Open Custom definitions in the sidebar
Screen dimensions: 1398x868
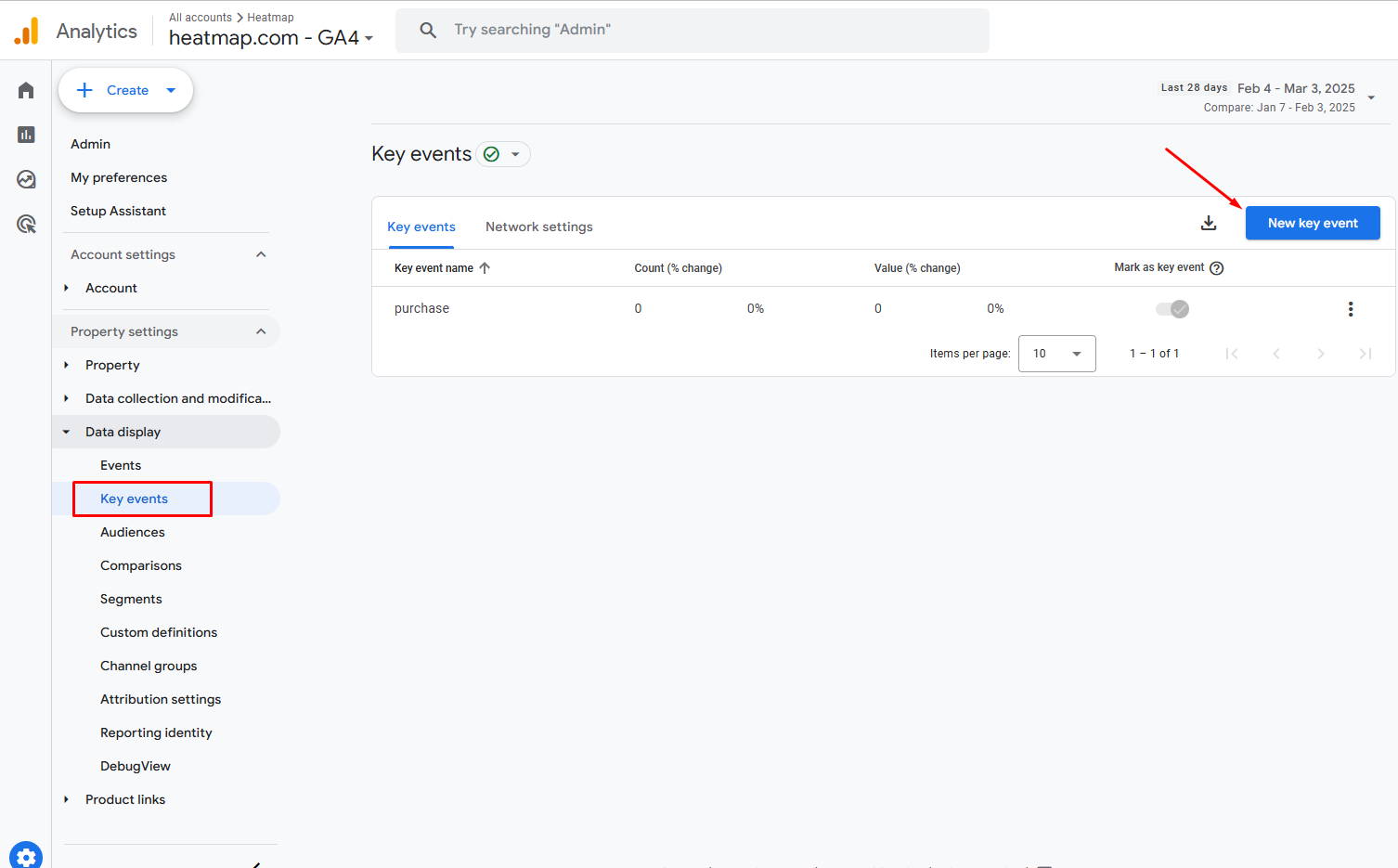tap(159, 632)
